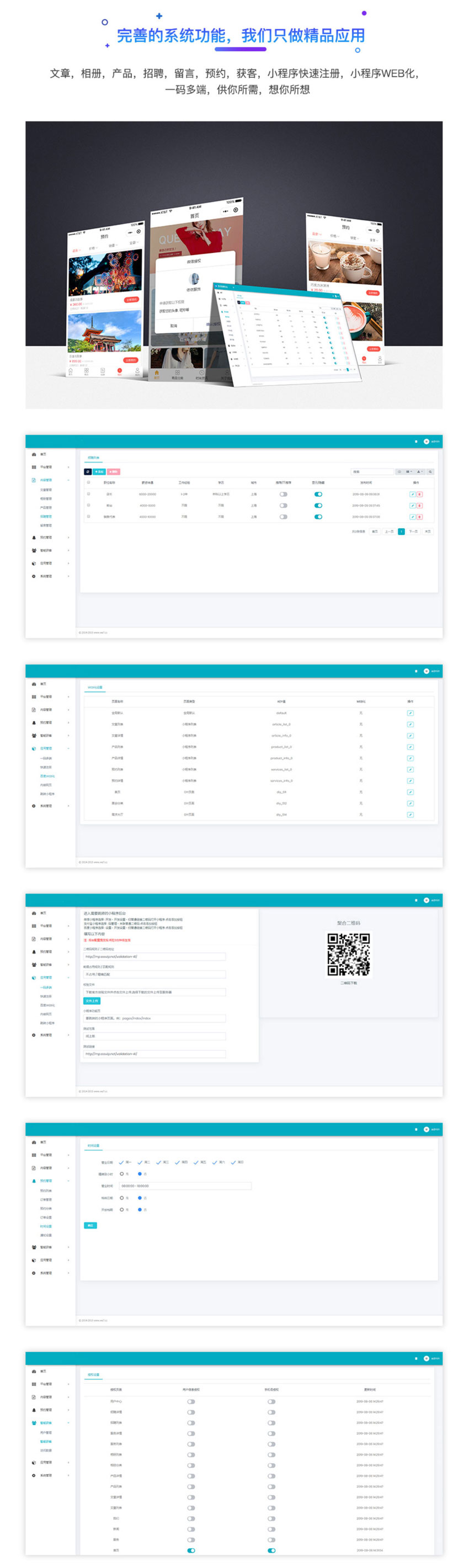Click the edit icon in the first WEB化 table row
The width and height of the screenshot is (469, 1568).
pos(410,713)
